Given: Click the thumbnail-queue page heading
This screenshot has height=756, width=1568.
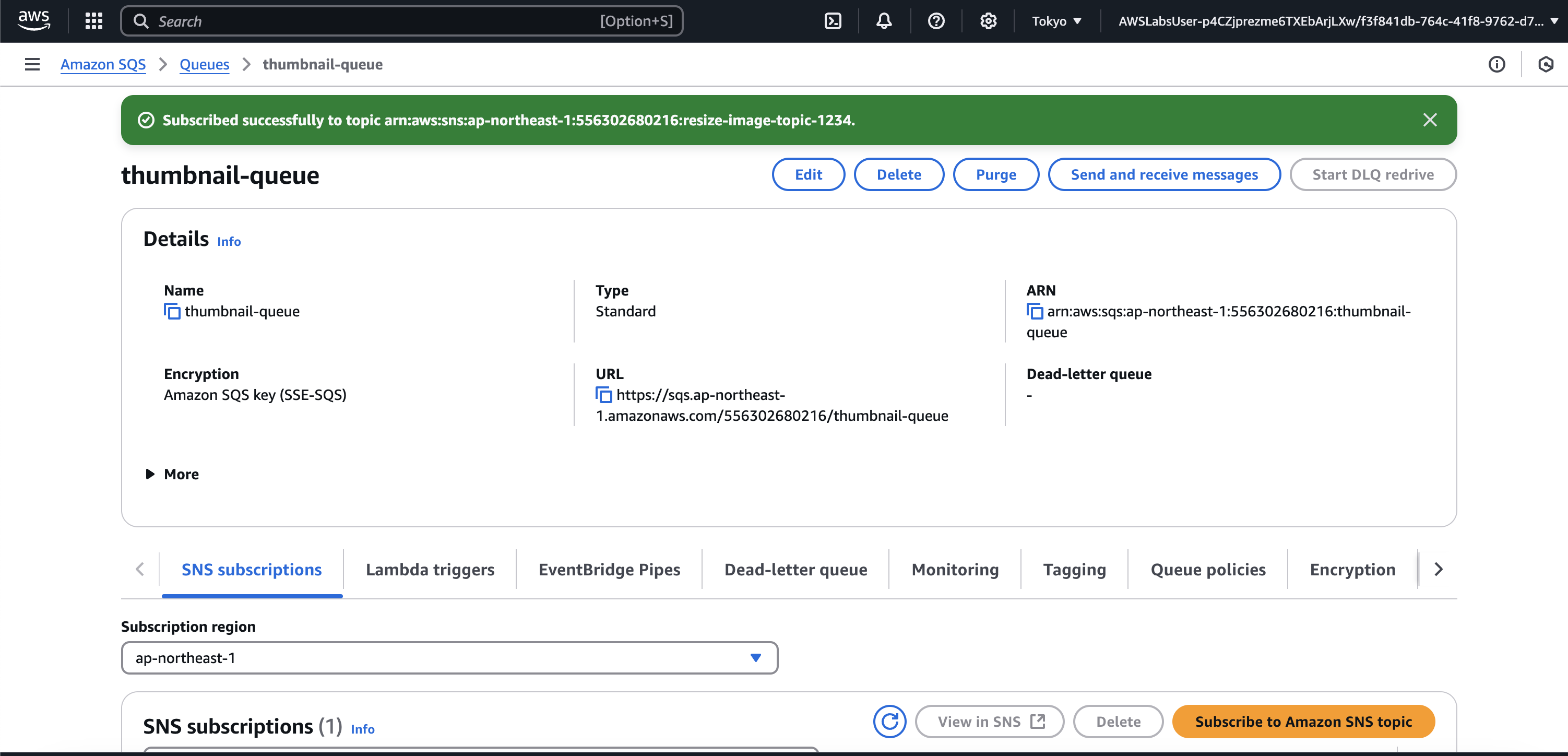Looking at the screenshot, I should pyautogui.click(x=220, y=175).
